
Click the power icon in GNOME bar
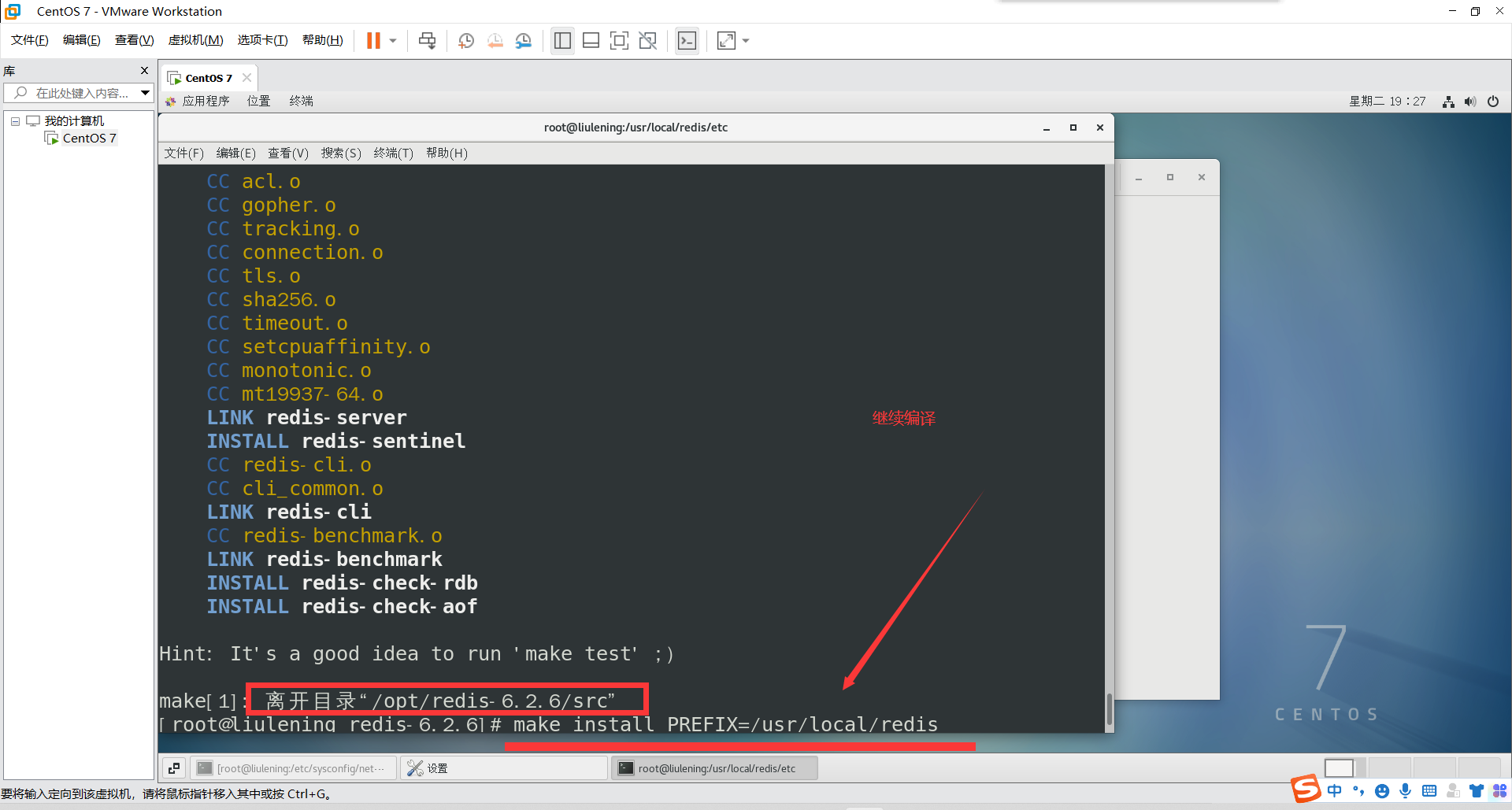1492,102
